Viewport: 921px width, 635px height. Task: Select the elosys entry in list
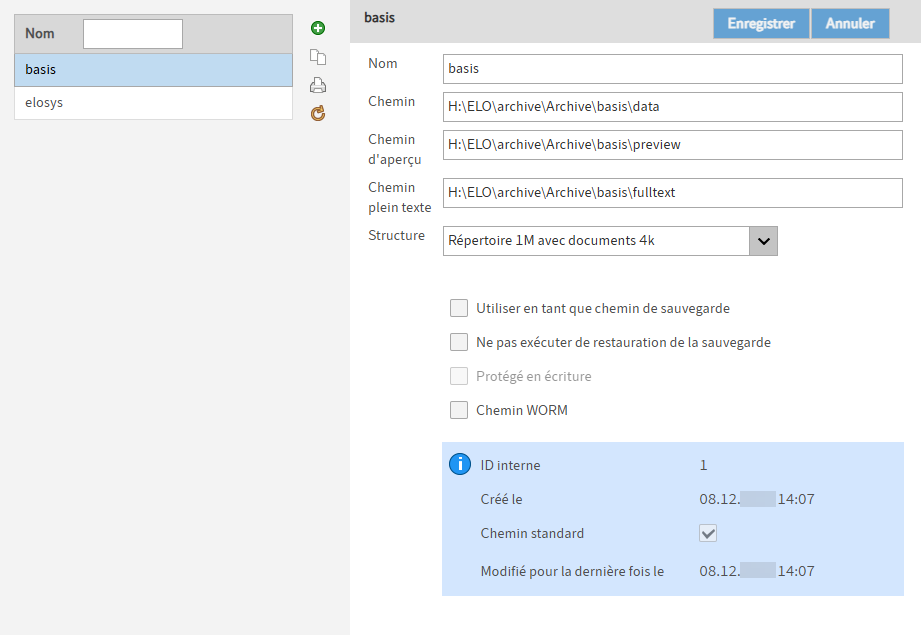click(153, 103)
